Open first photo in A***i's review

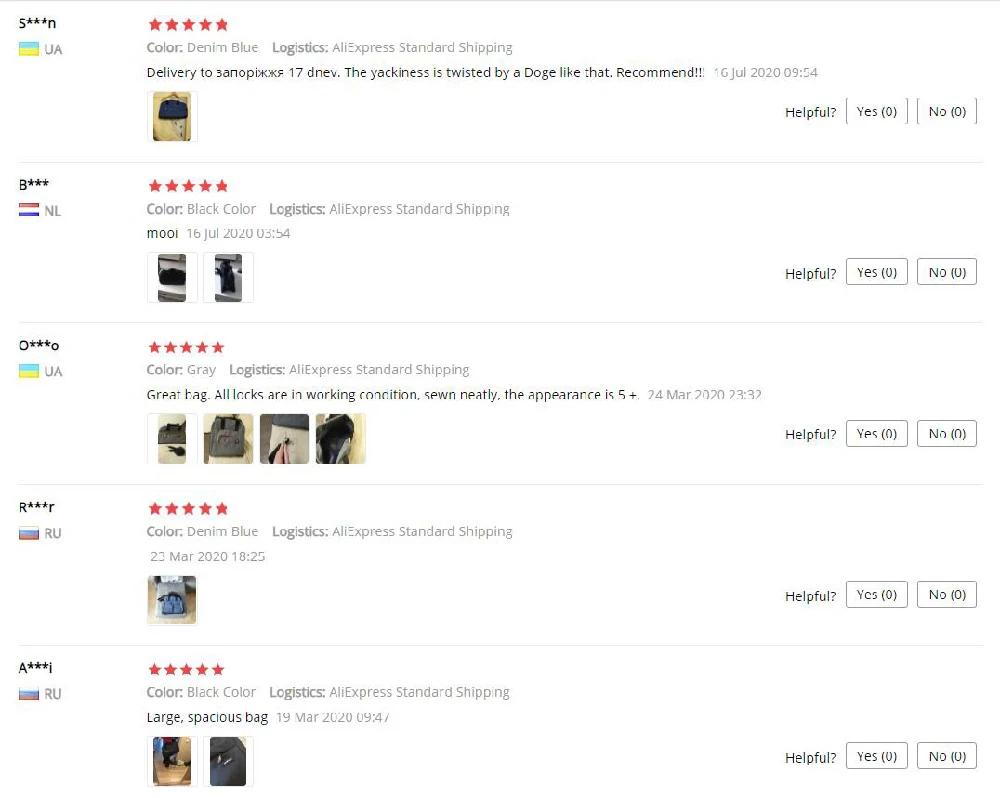coord(172,761)
